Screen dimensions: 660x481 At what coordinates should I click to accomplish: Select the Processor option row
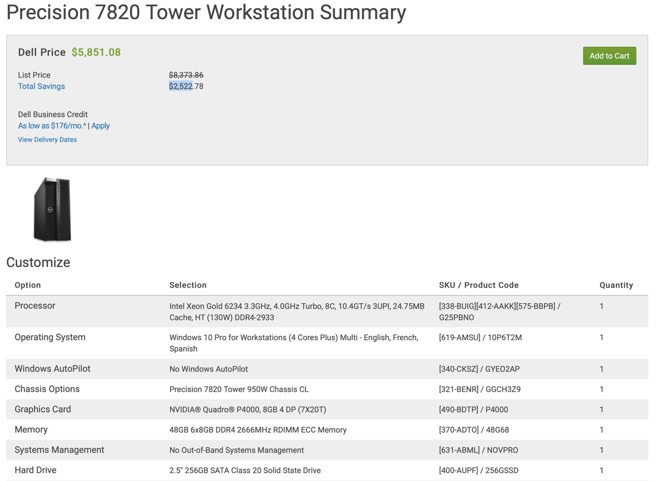coord(327,311)
